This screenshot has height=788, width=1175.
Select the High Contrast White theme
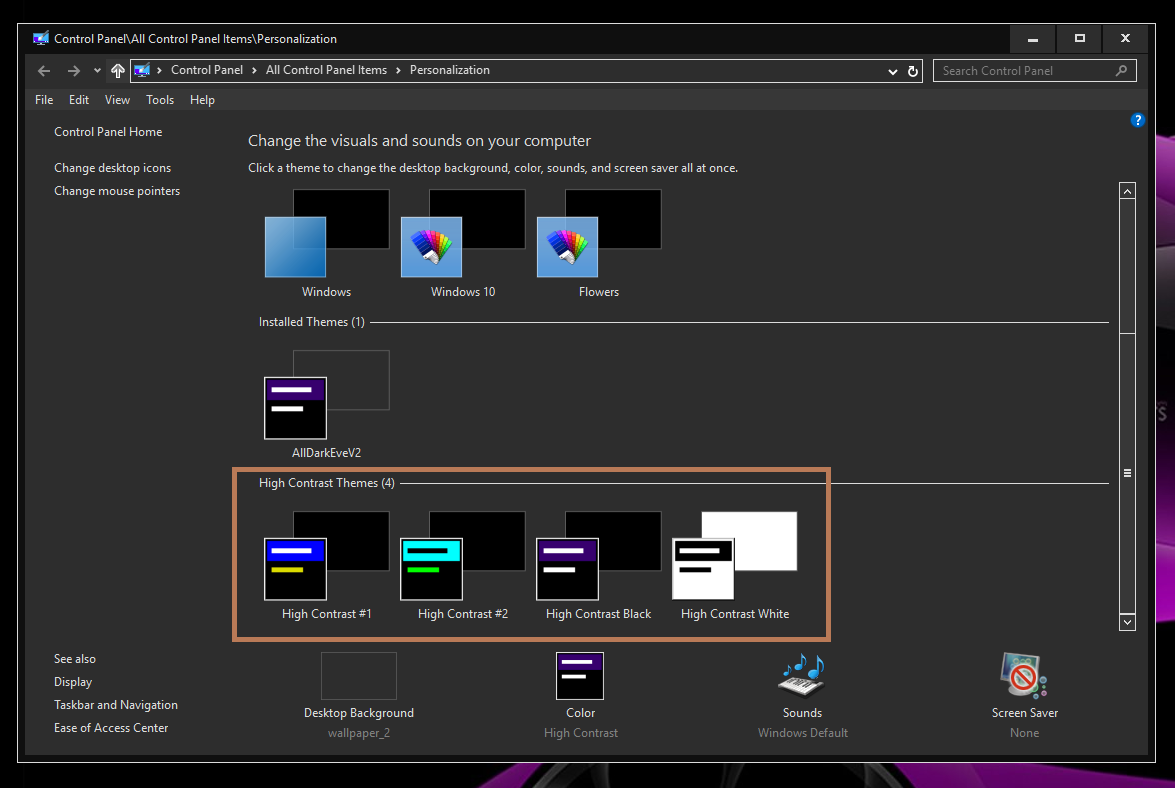click(x=735, y=556)
